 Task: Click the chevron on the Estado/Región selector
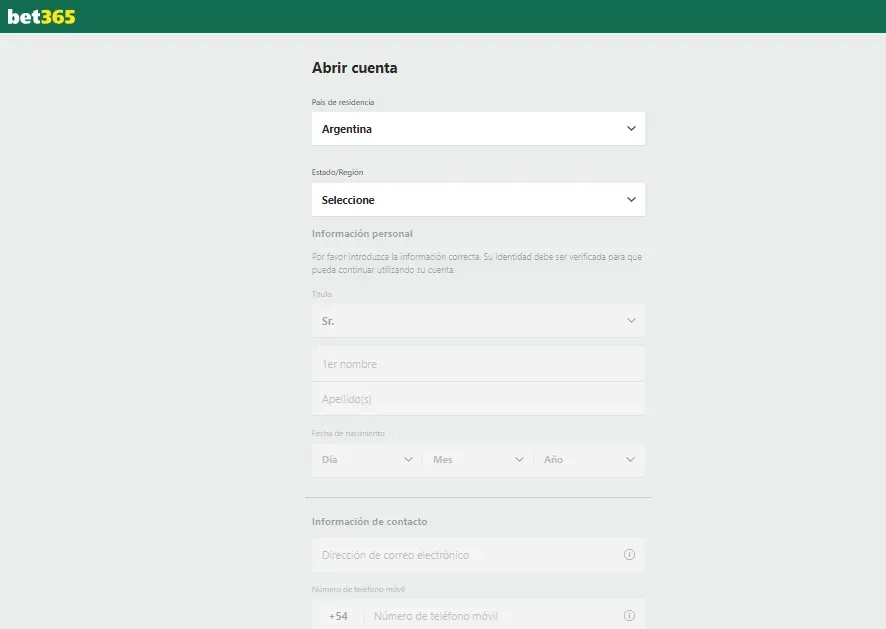click(x=631, y=199)
